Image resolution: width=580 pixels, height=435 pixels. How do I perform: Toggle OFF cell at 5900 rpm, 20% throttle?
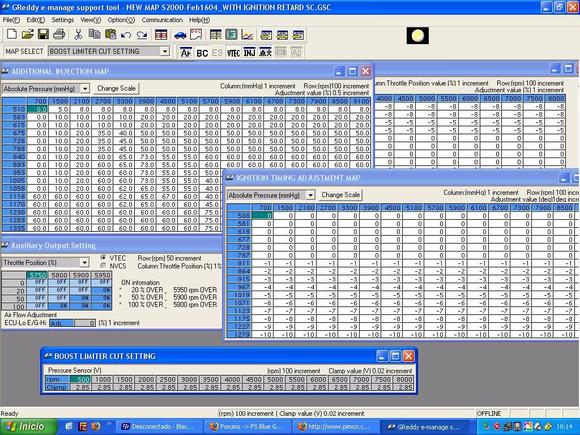[x=81, y=290]
